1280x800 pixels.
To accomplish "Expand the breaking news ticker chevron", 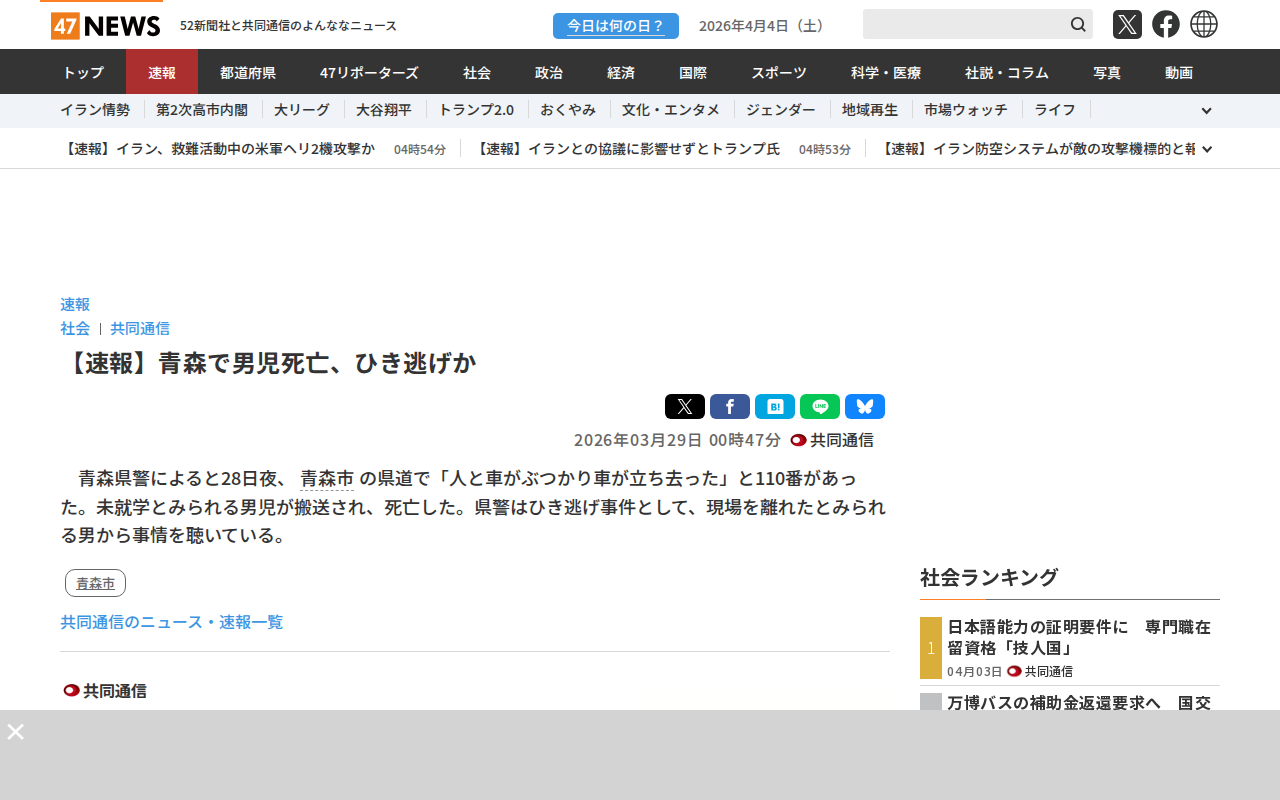I will tap(1207, 149).
